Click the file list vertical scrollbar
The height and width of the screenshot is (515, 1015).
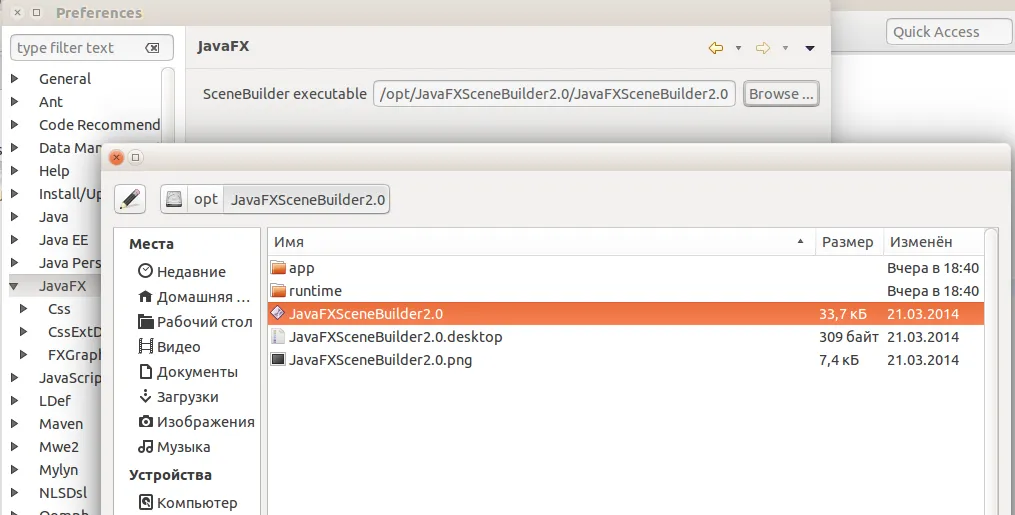(x=991, y=371)
